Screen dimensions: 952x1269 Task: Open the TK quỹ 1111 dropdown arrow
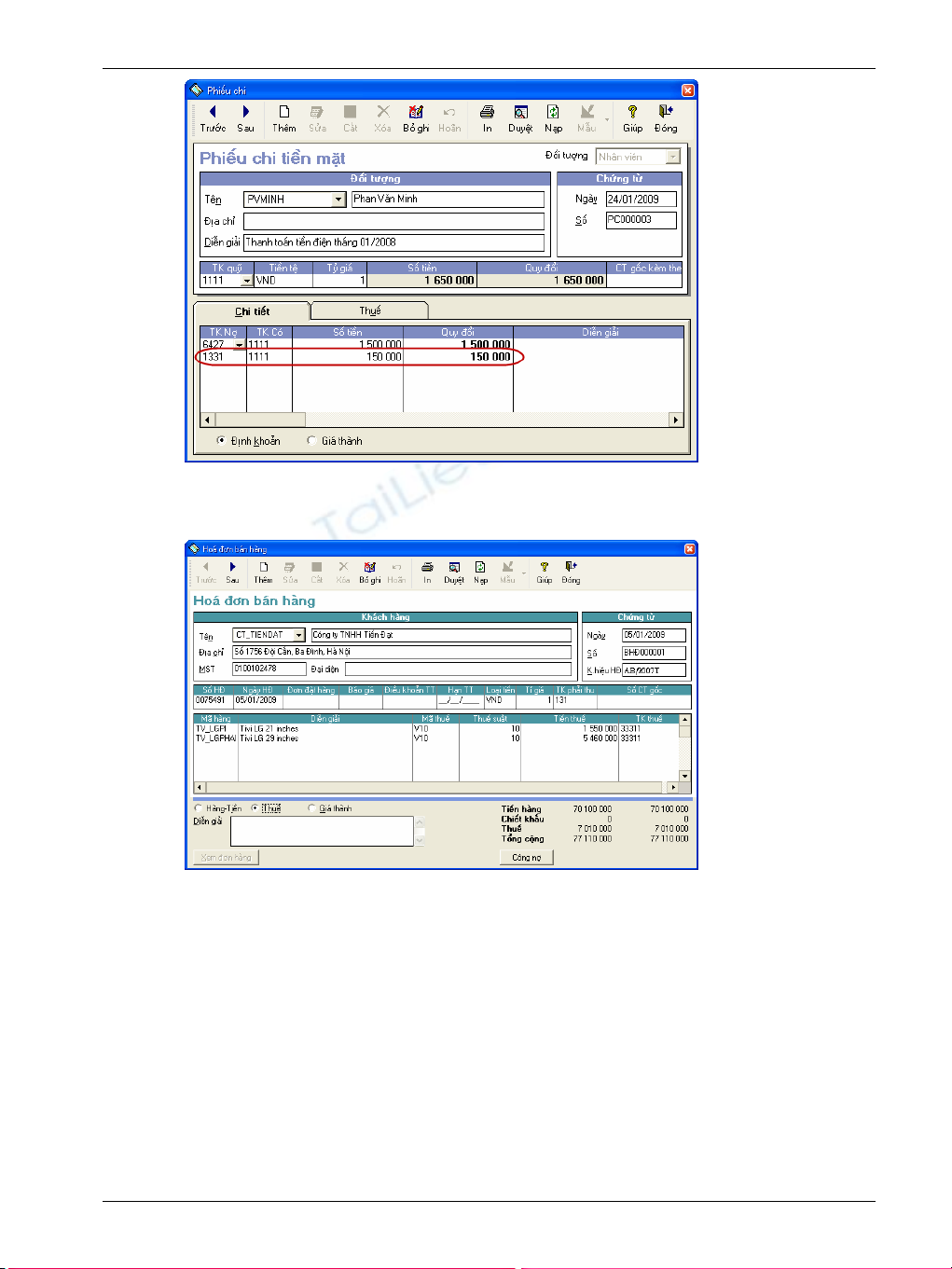pyautogui.click(x=246, y=281)
